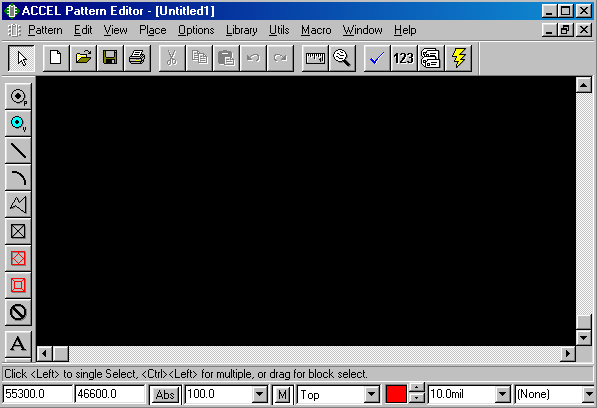Open the Options menu
This screenshot has width=597, height=408.
196,30
